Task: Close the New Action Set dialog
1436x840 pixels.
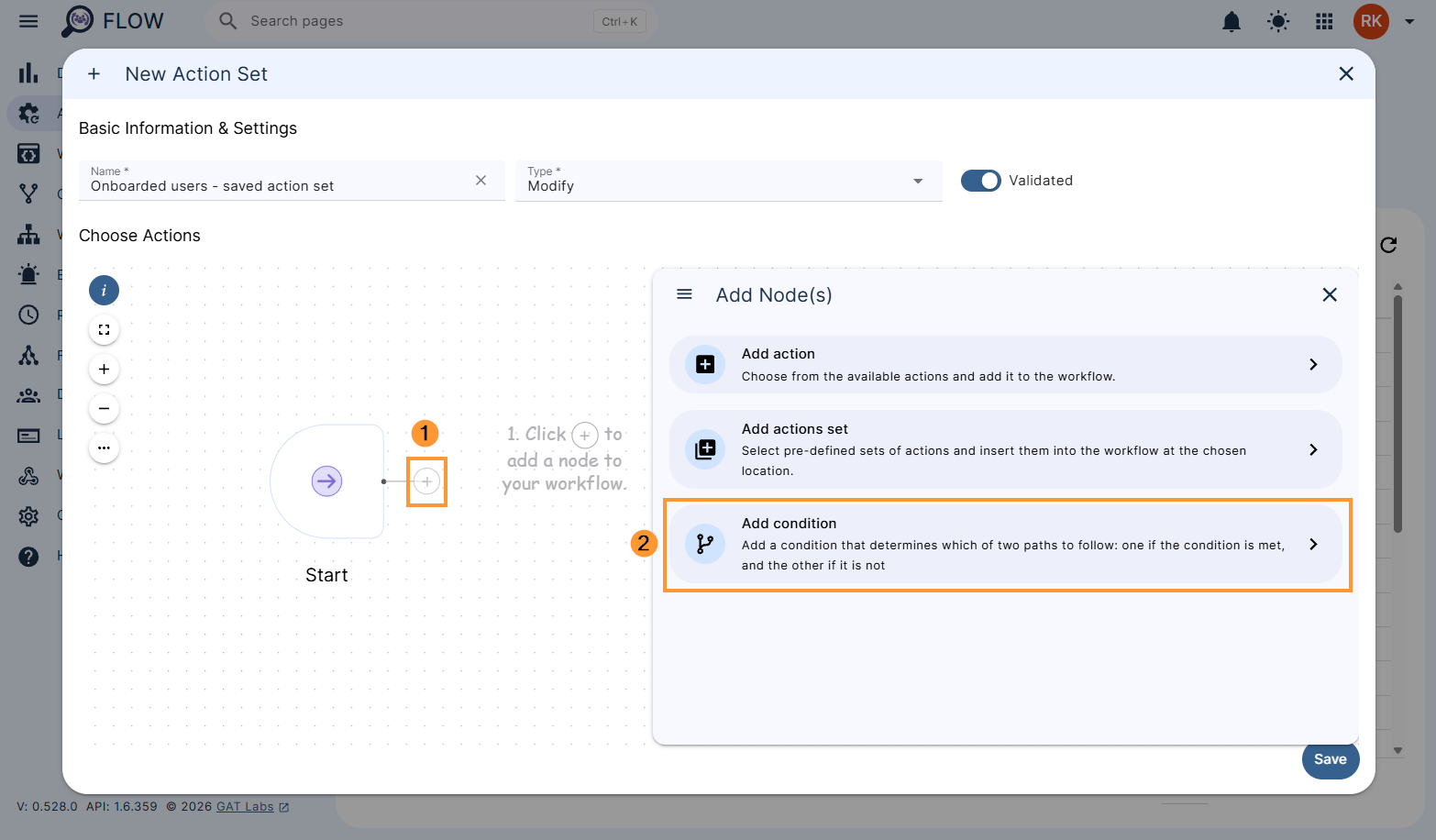Action: (x=1346, y=73)
